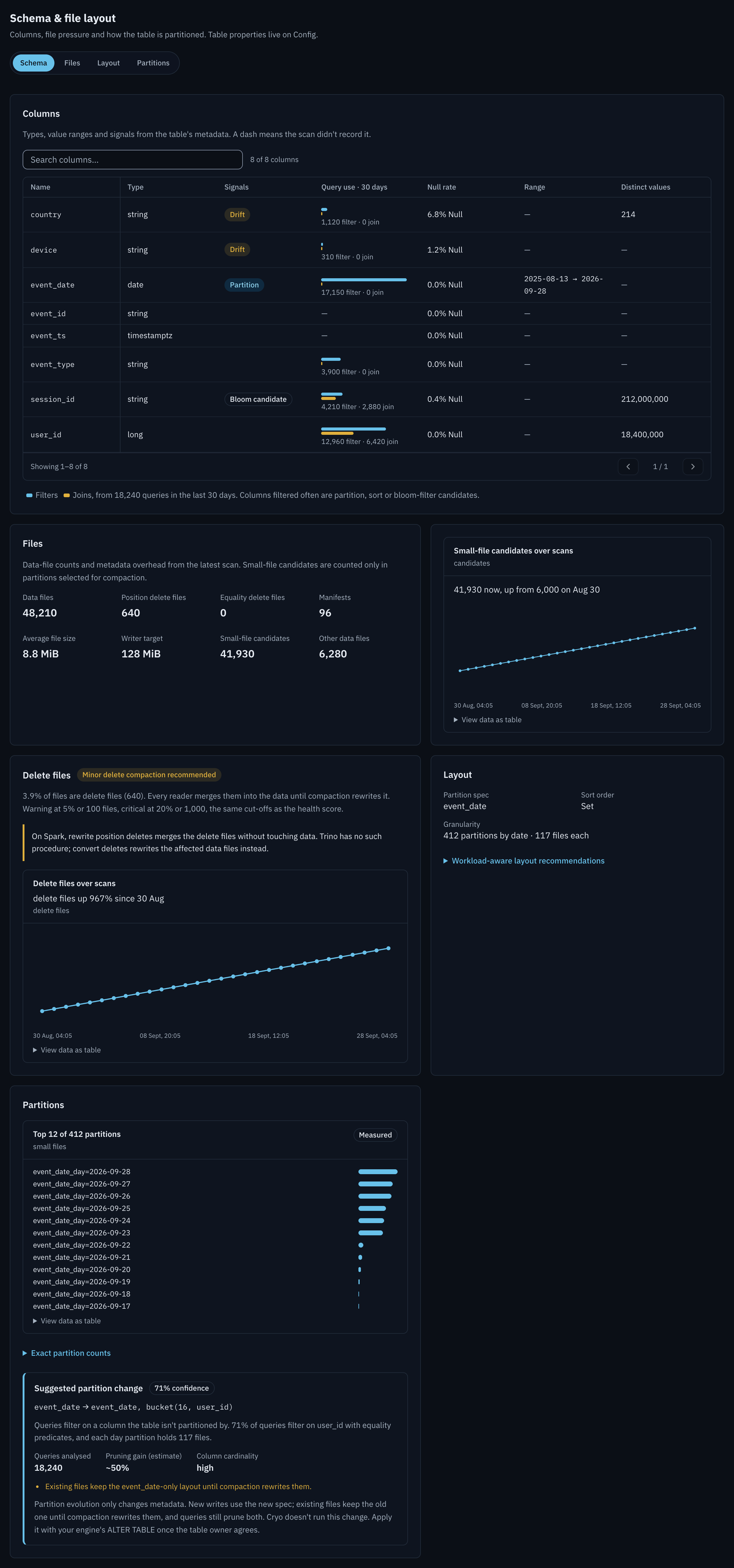Click the Query use · 30 days header
The width and height of the screenshot is (734, 1568).
354,187
